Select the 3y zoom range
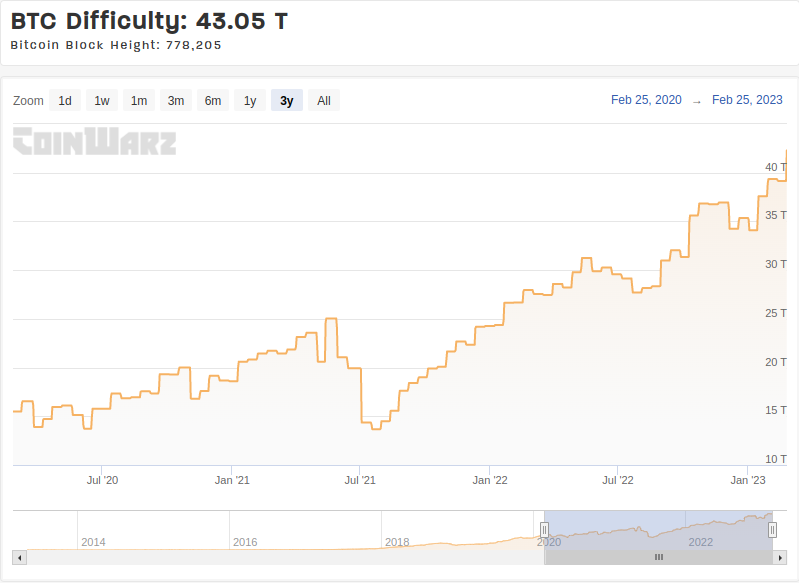 click(x=287, y=100)
